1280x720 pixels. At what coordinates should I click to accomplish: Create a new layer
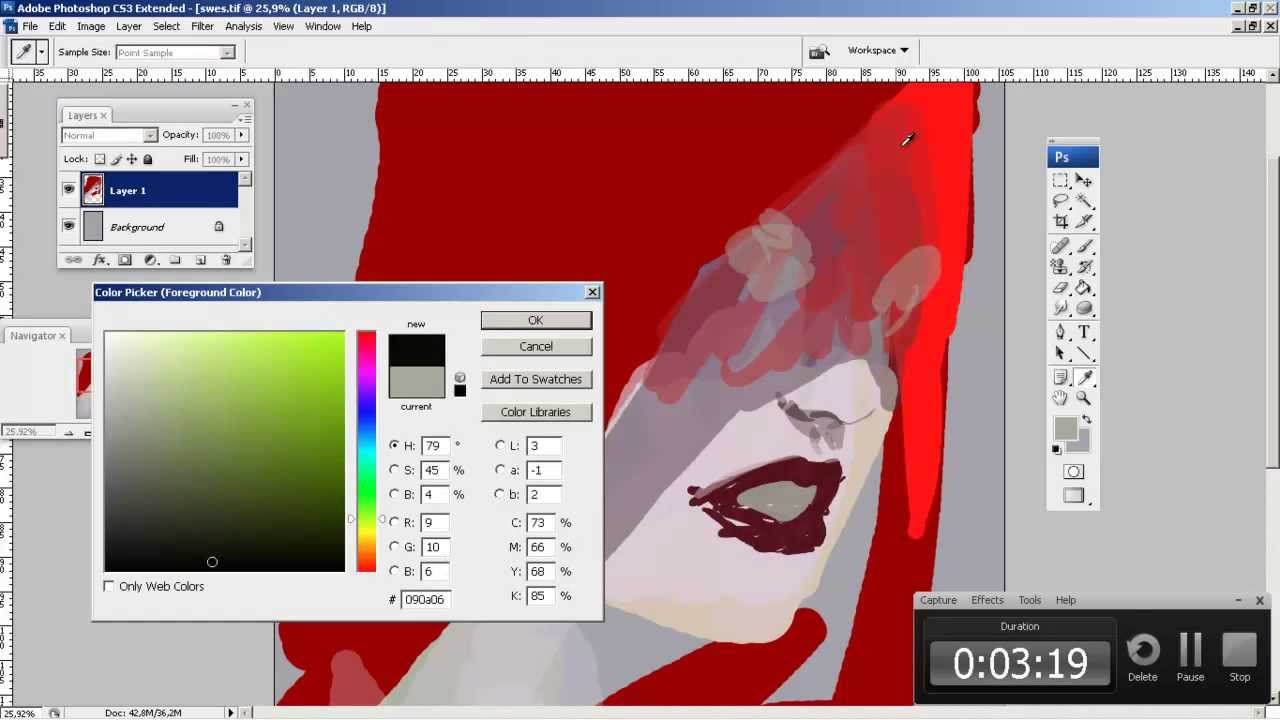(x=201, y=260)
